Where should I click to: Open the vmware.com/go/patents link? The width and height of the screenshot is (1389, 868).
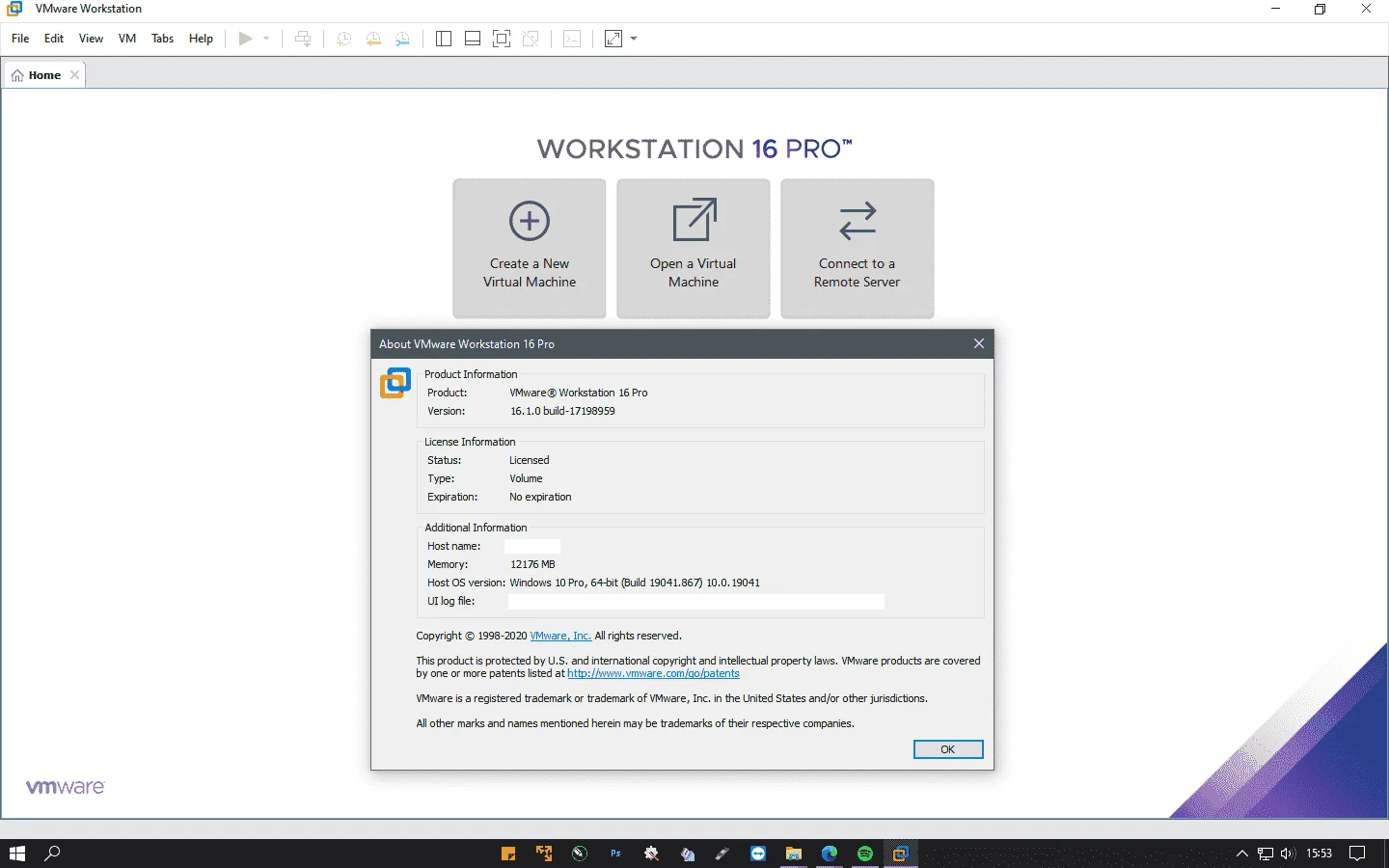pyautogui.click(x=653, y=673)
